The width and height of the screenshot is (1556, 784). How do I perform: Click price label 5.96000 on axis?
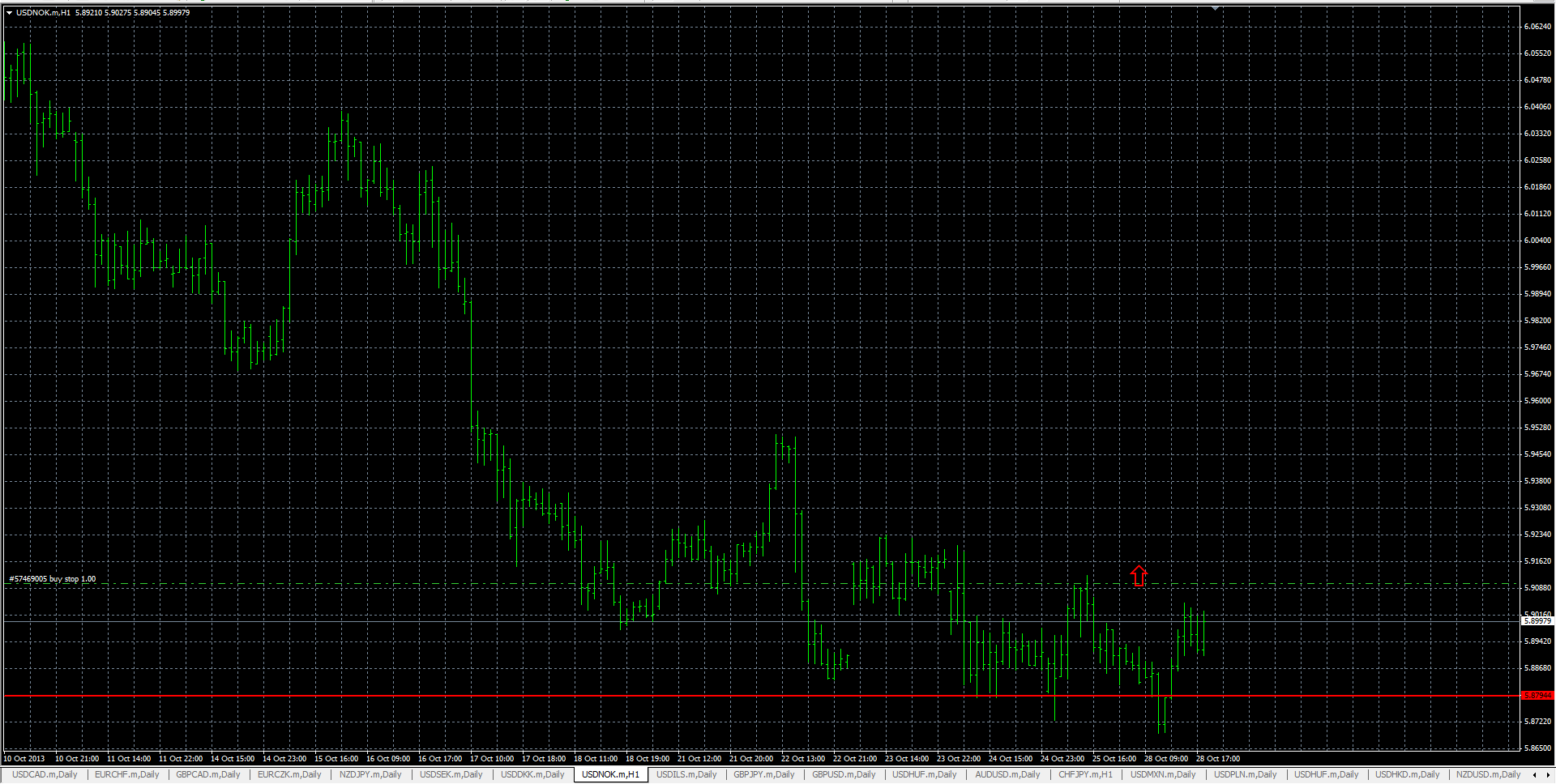(x=1537, y=401)
